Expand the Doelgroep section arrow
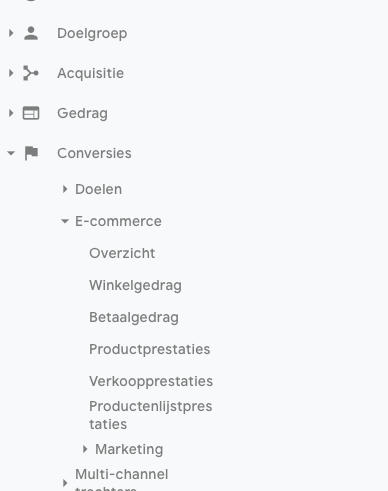388x491 pixels. tap(11, 33)
